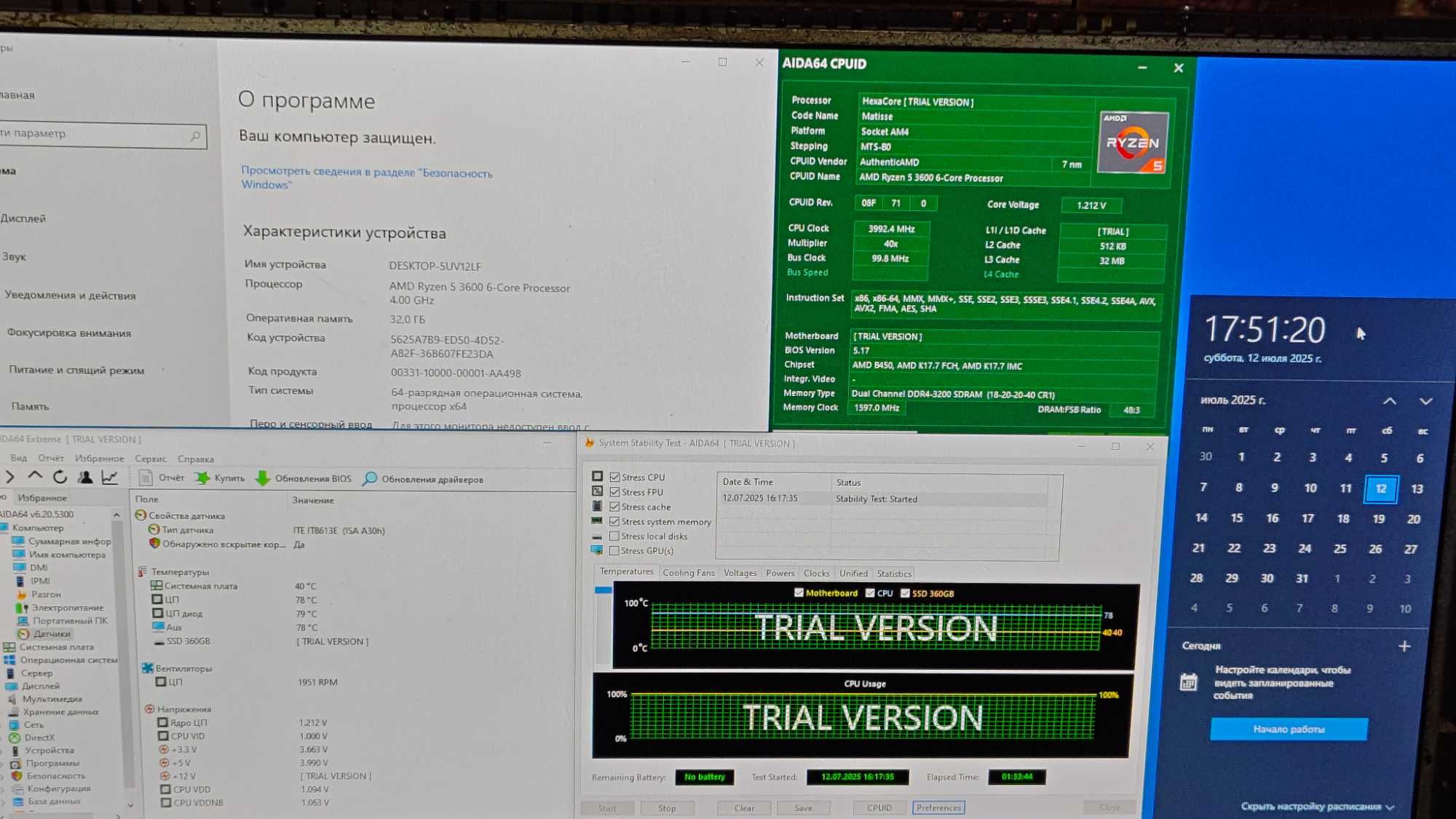Click the AIDA64 up-arrow navigation icon

tap(35, 476)
